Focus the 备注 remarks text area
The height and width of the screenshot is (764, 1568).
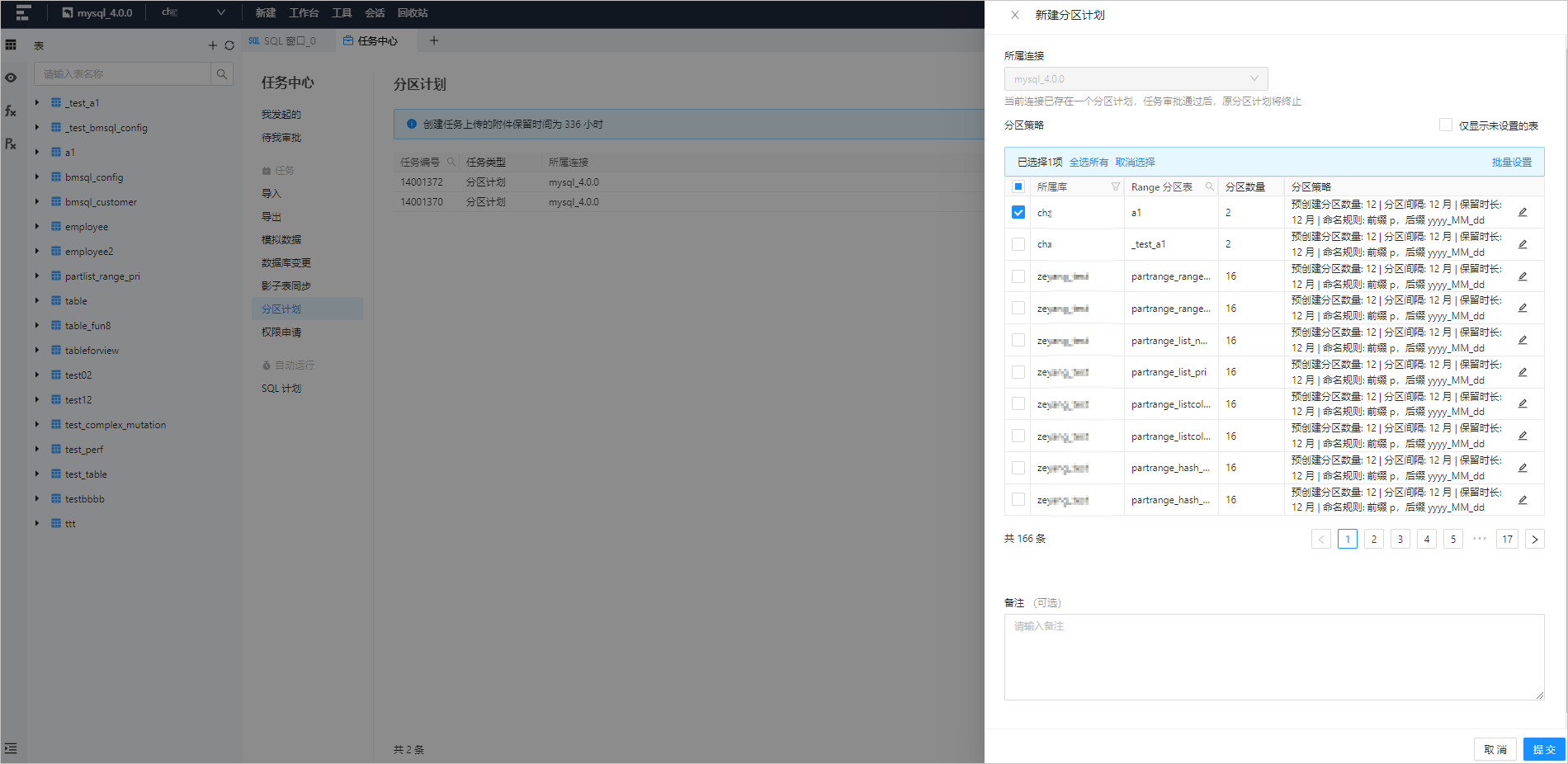1274,657
